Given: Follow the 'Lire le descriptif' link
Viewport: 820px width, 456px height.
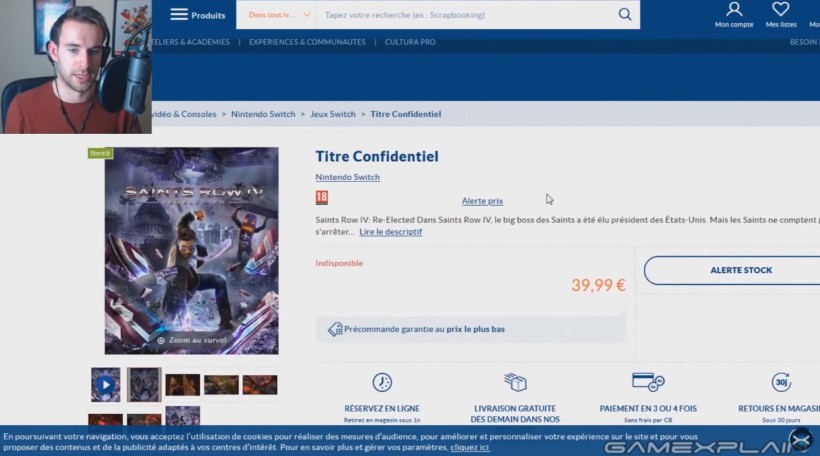Looking at the screenshot, I should (x=391, y=232).
